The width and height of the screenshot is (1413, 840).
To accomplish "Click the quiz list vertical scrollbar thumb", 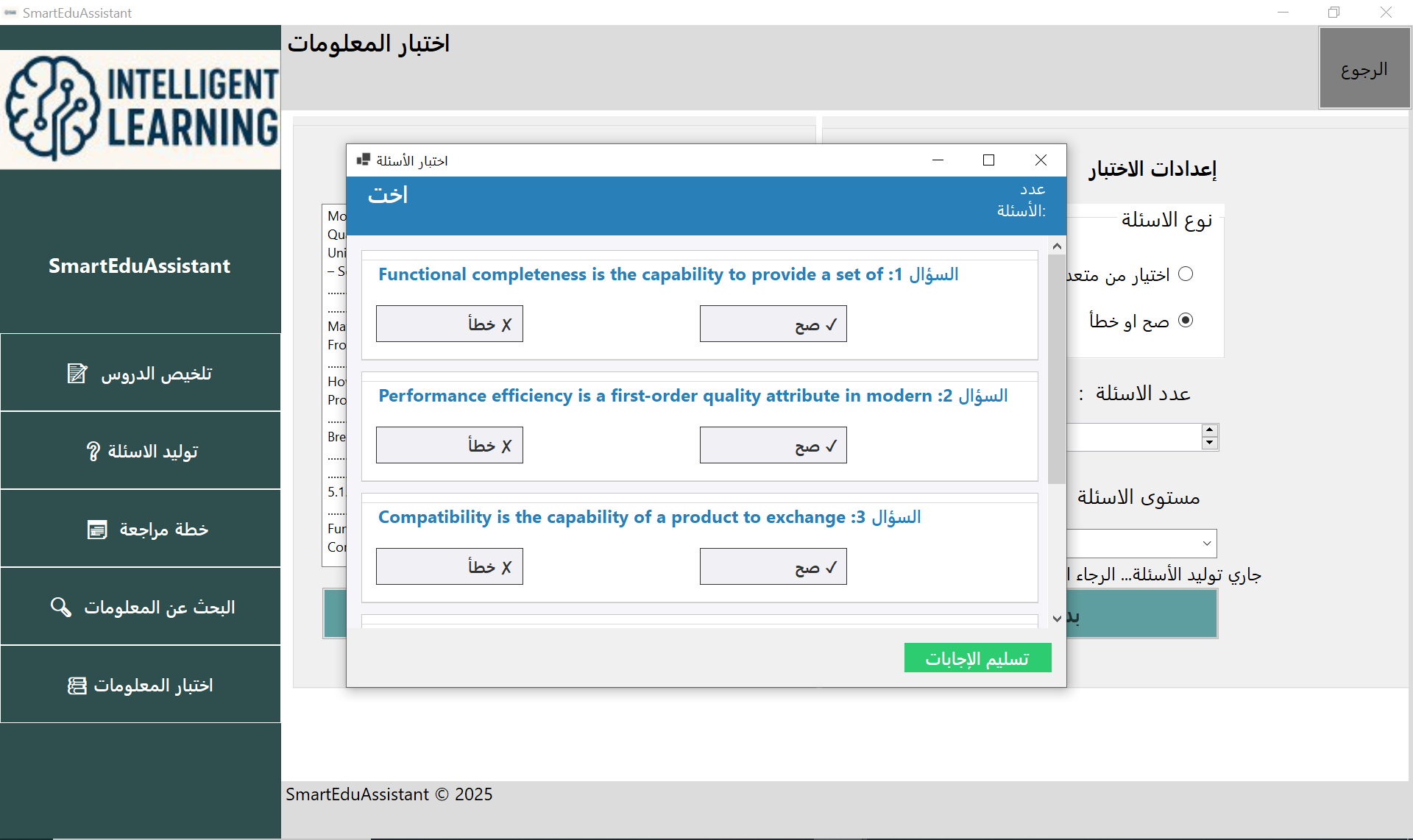I will [x=1057, y=369].
